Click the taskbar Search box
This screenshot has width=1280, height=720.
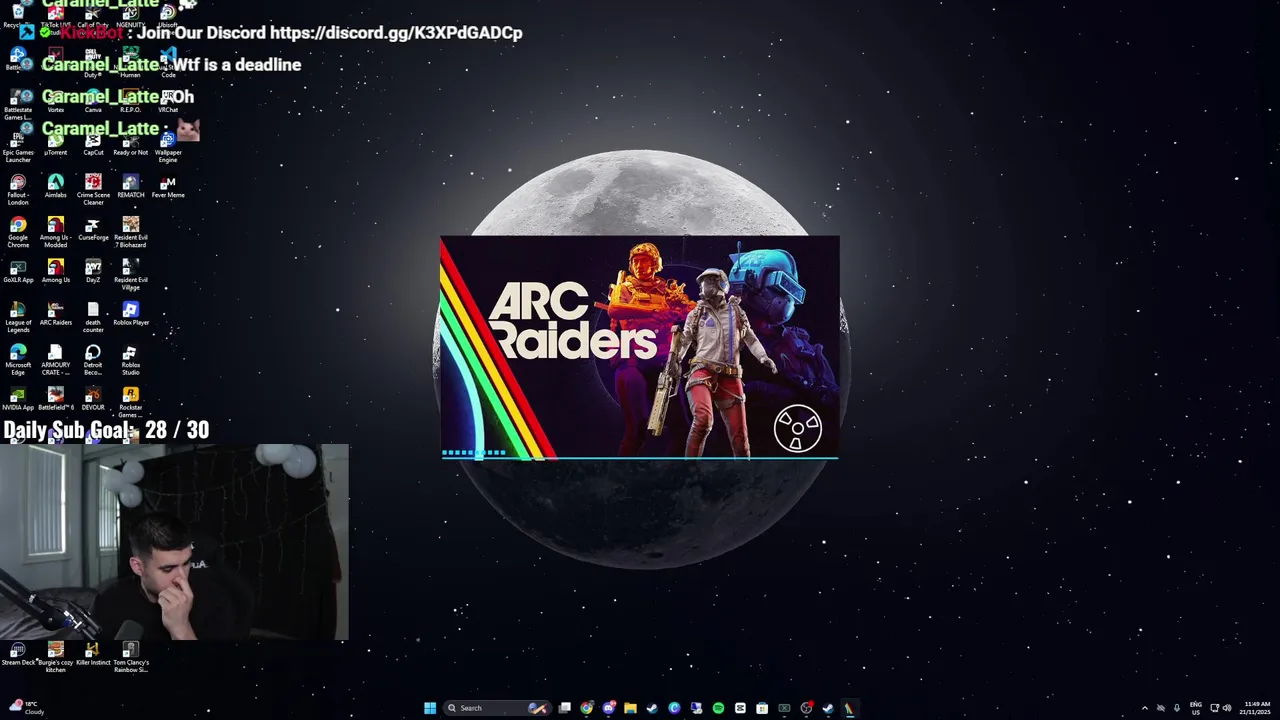[497, 708]
